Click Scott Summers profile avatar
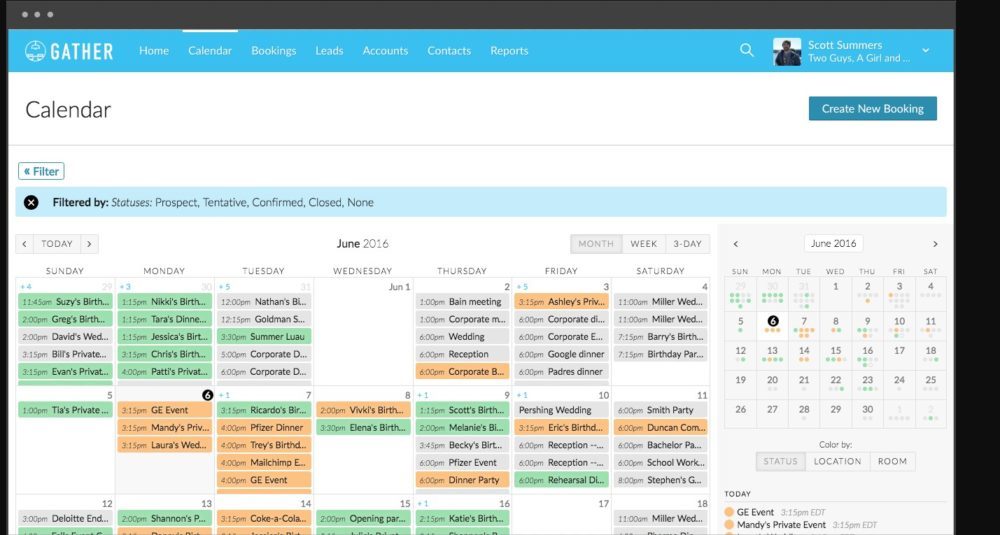The width and height of the screenshot is (1000, 535). 787,52
